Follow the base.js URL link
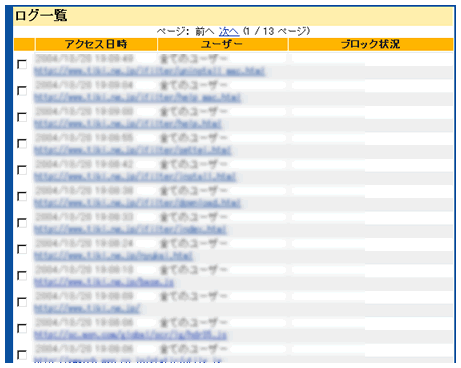 [104, 283]
